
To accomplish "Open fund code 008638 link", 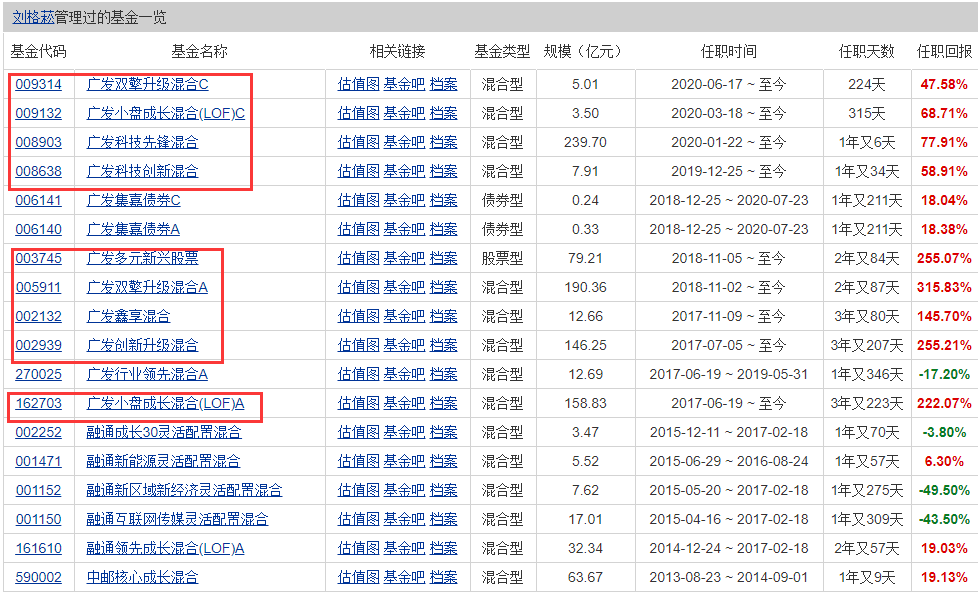I will [x=39, y=172].
